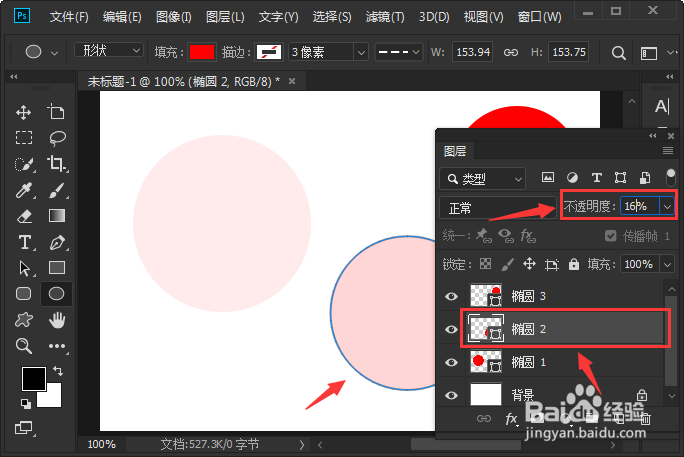Open the 文件(F) menu
The height and width of the screenshot is (457, 684).
(69, 17)
